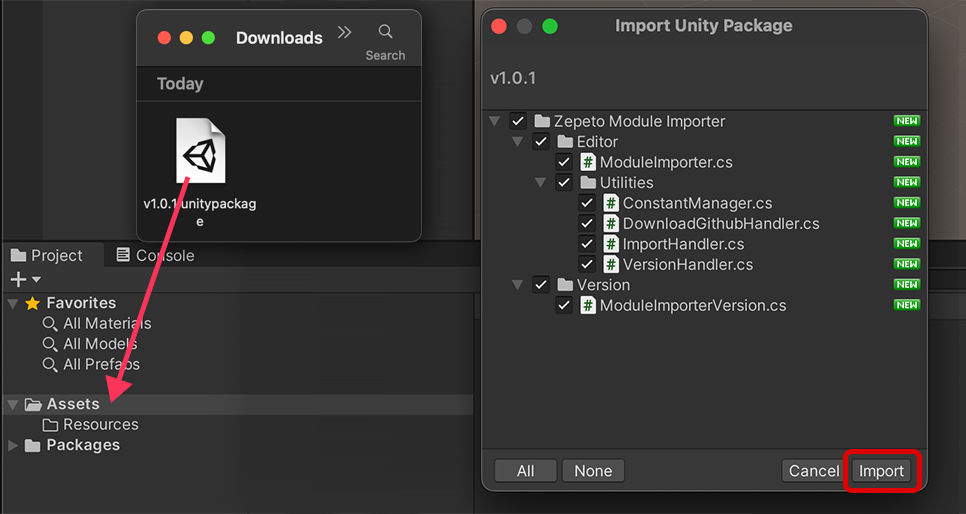Collapse the Zepeto Module Importer tree
This screenshot has height=514, width=966.
click(494, 121)
